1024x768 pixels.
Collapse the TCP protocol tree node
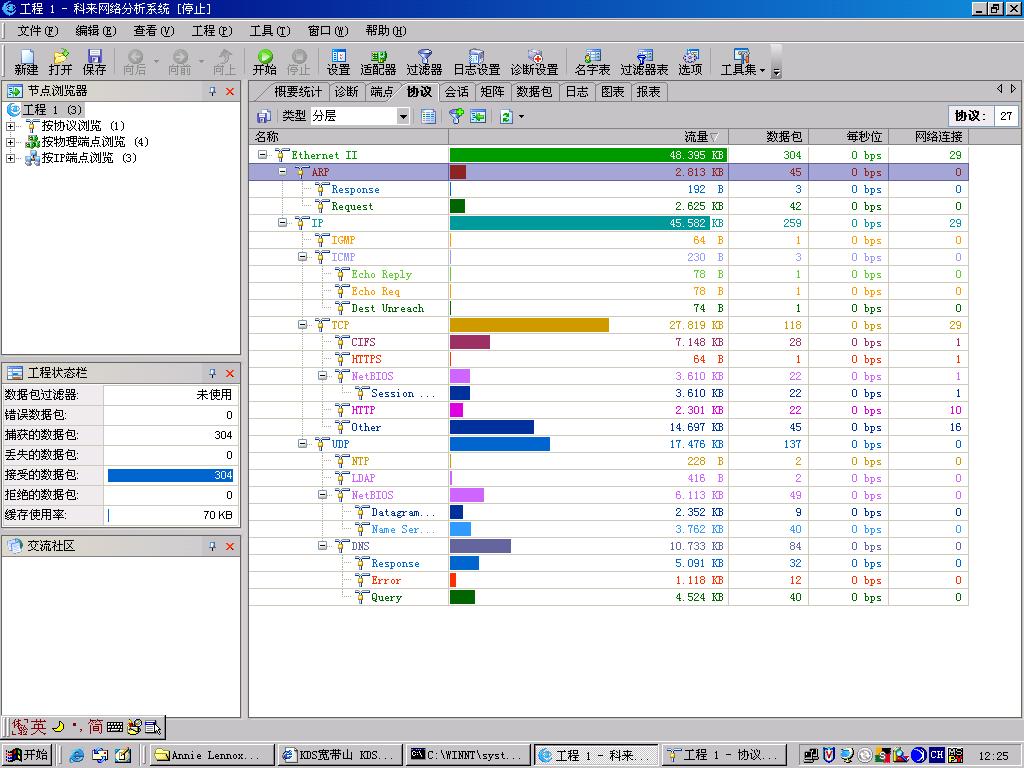(x=303, y=325)
